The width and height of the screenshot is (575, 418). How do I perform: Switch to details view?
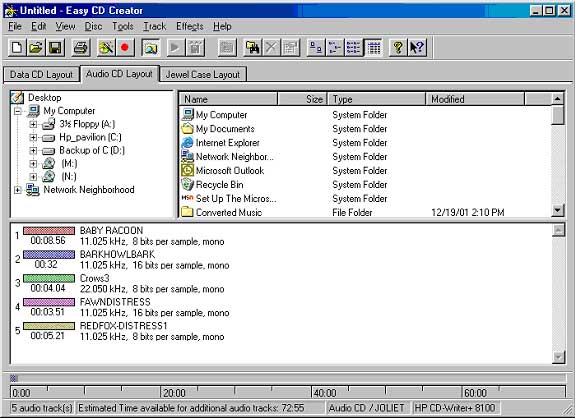(374, 48)
